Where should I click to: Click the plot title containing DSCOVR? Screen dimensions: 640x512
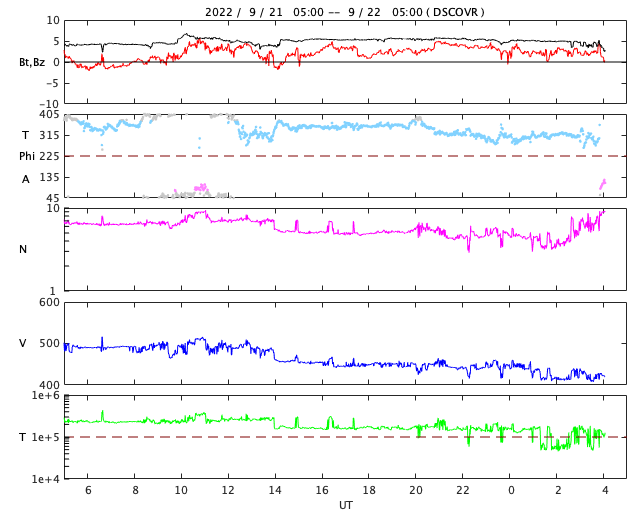point(345,12)
